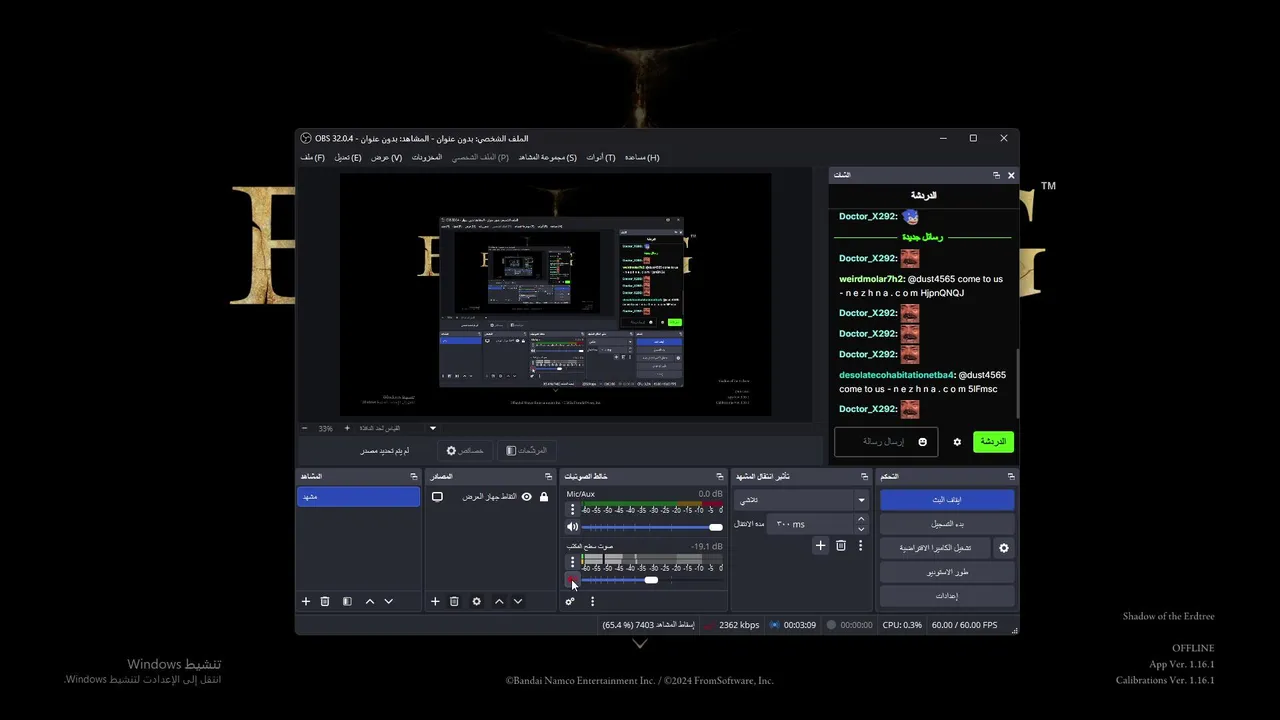This screenshot has height=720, width=1280.
Task: Float the chat dock (الشات) window
Action: pos(996,175)
